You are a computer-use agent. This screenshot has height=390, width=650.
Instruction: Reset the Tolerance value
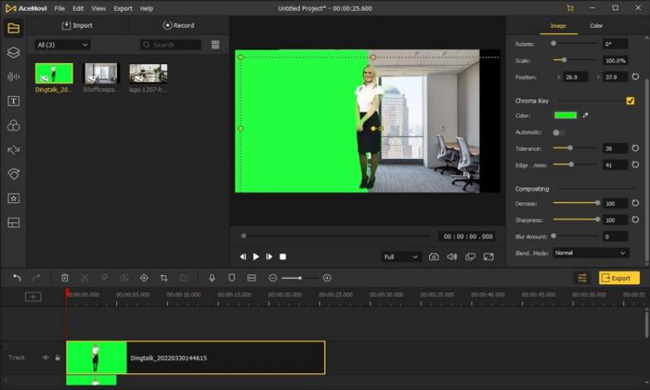click(x=635, y=148)
